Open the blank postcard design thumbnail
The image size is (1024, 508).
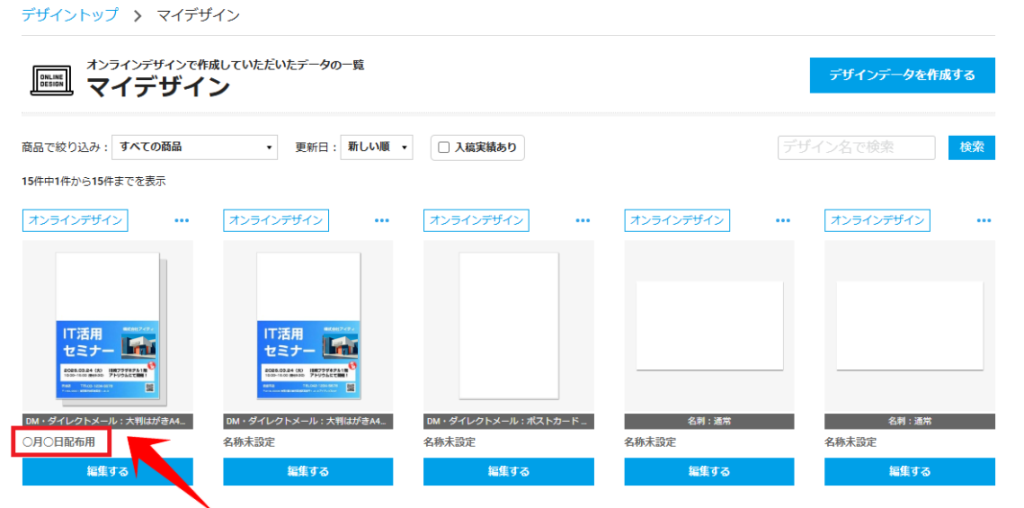[x=508, y=326]
